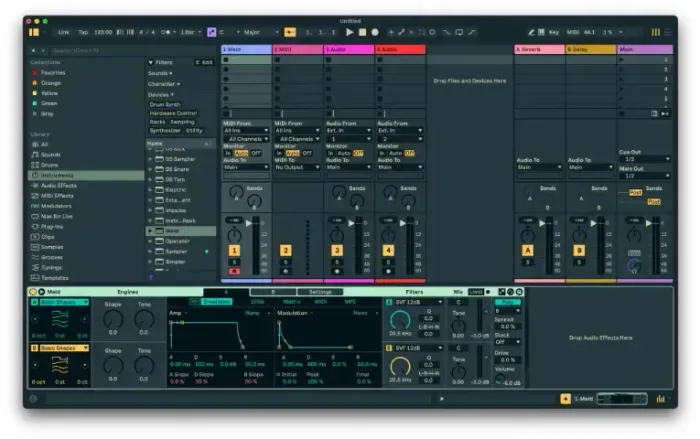Click the browser search field
Screen dimensions: 700x439
134,50
